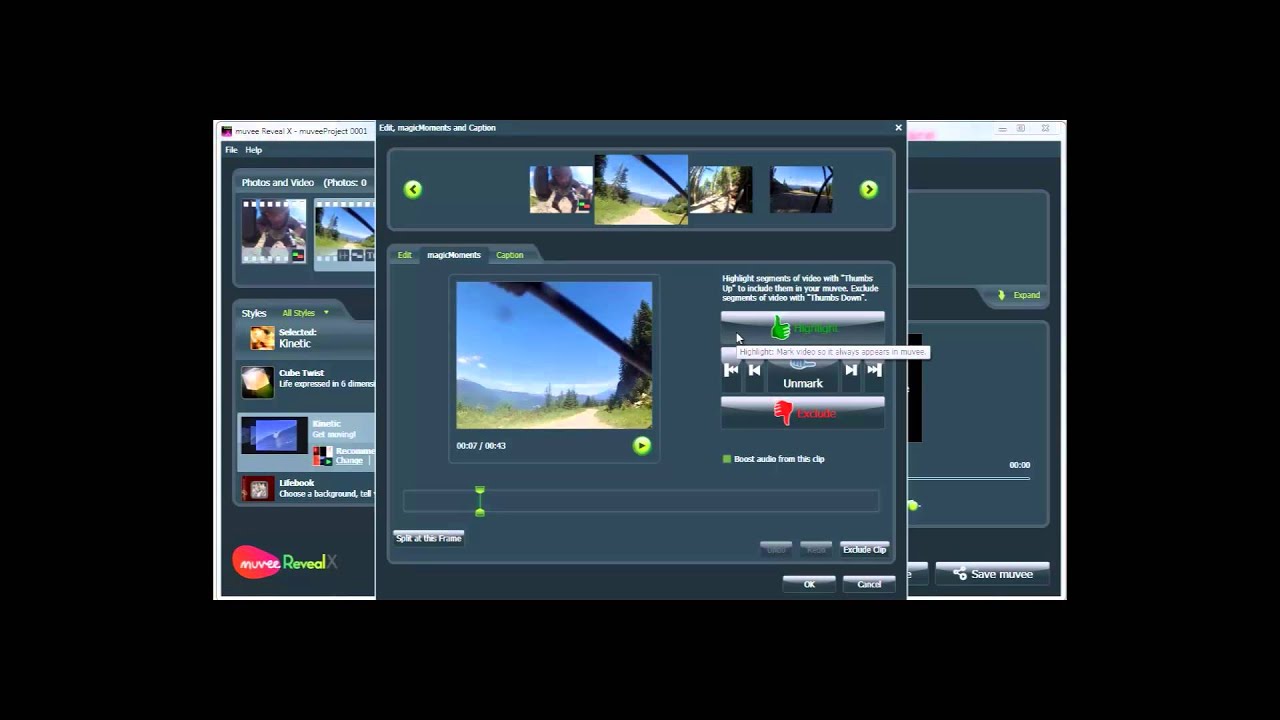Click the 00:07 / 00:43 time readout
The height and width of the screenshot is (720, 1280).
point(481,446)
